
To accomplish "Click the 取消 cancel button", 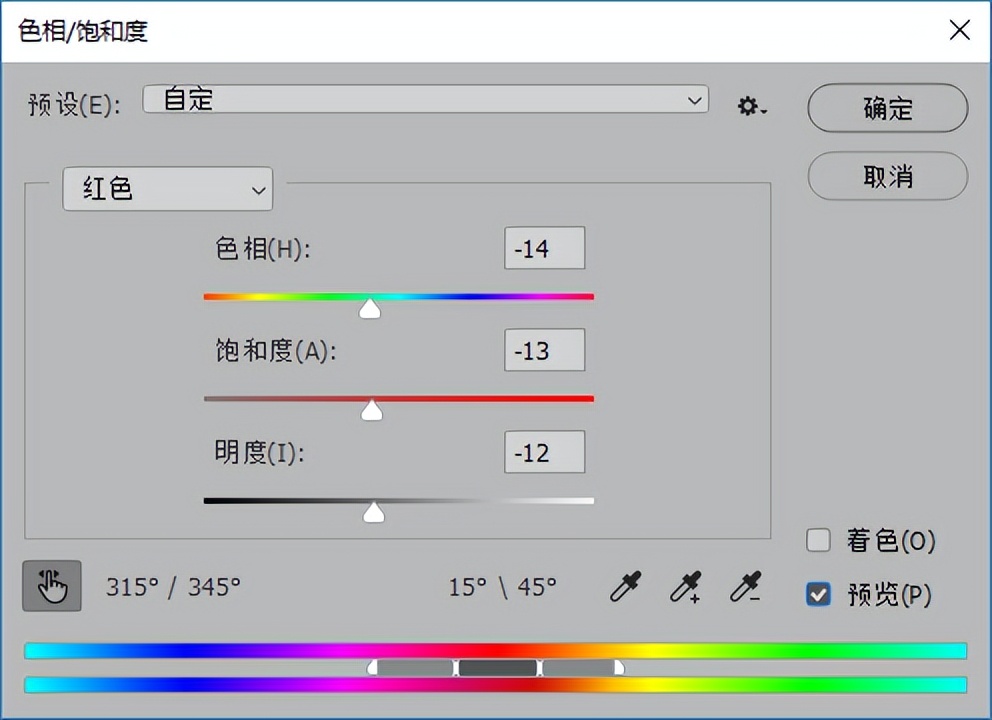I will 887,177.
